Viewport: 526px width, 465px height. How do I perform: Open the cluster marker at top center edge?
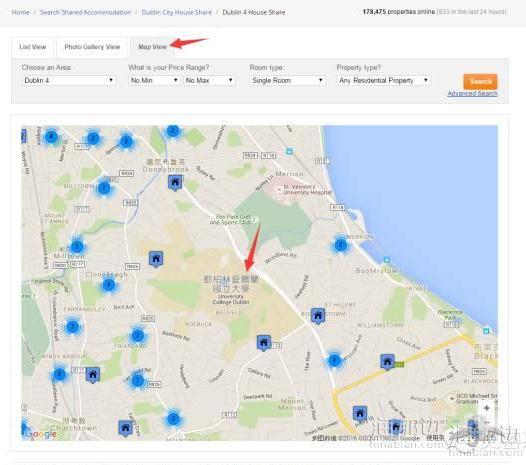point(173,131)
